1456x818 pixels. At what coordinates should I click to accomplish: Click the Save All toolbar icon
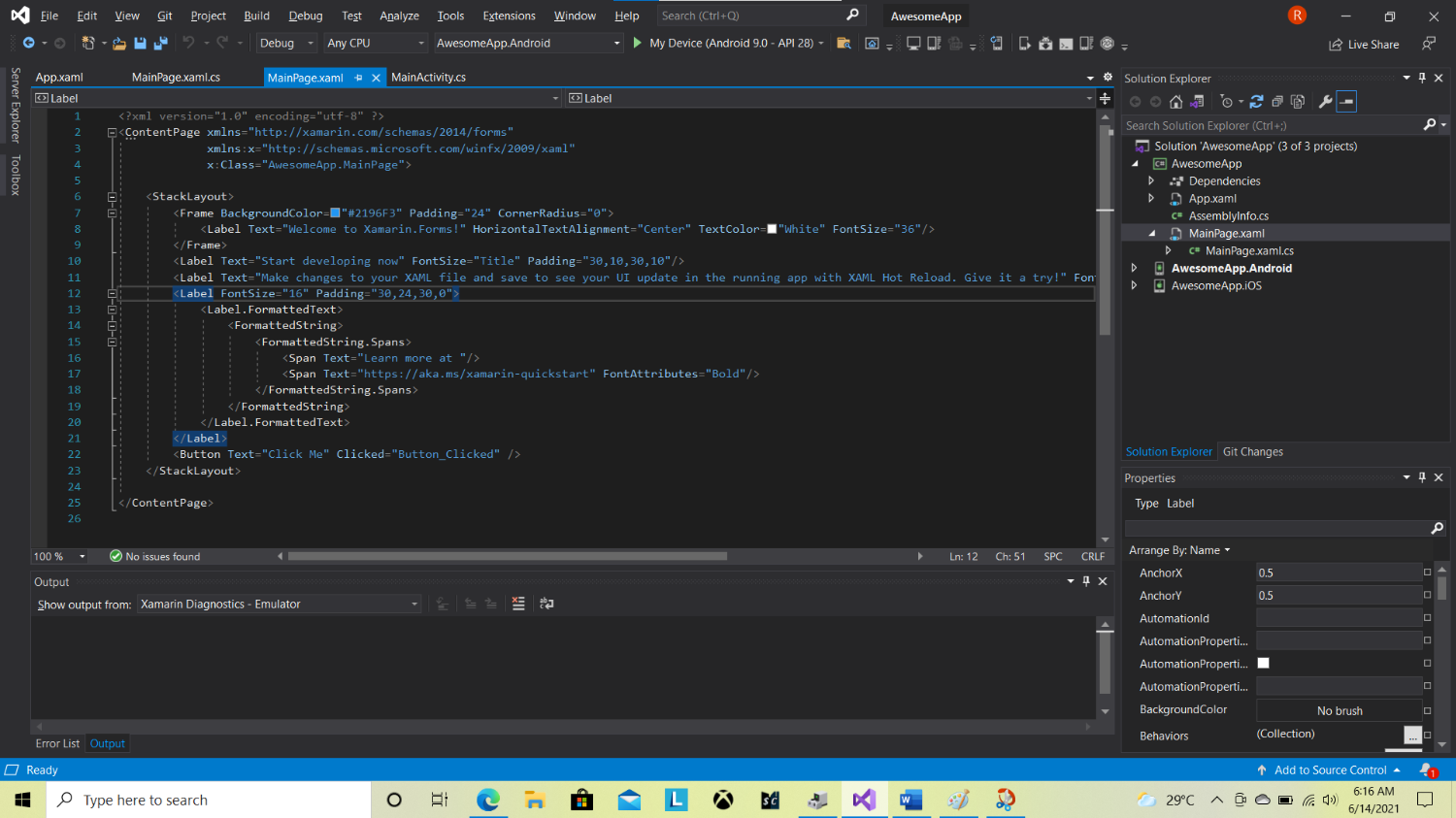pyautogui.click(x=161, y=43)
